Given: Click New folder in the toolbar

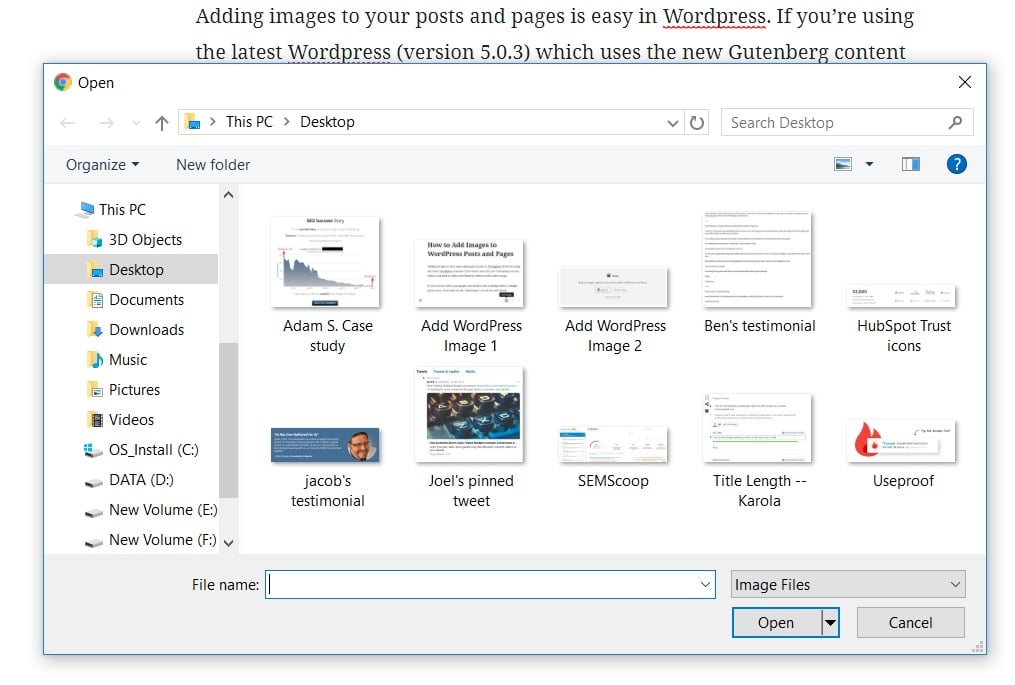Looking at the screenshot, I should 213,165.
